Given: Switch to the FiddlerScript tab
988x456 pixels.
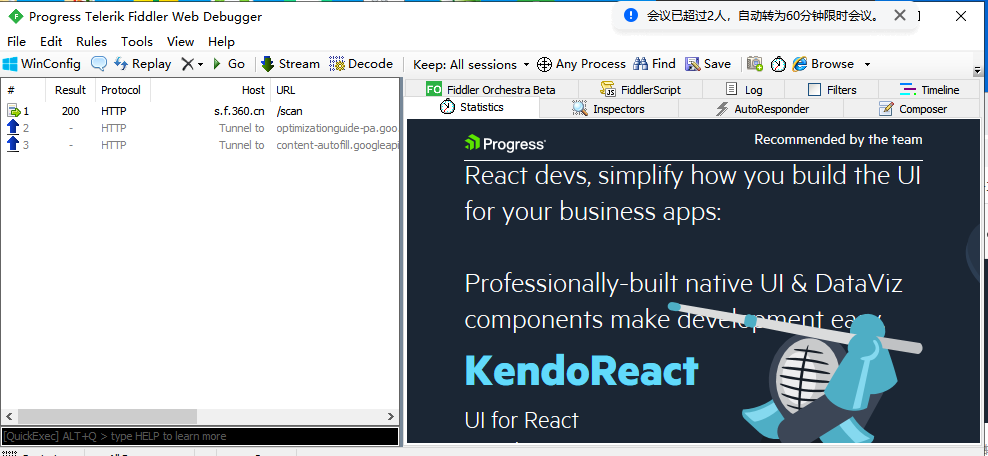Looking at the screenshot, I should [x=640, y=89].
